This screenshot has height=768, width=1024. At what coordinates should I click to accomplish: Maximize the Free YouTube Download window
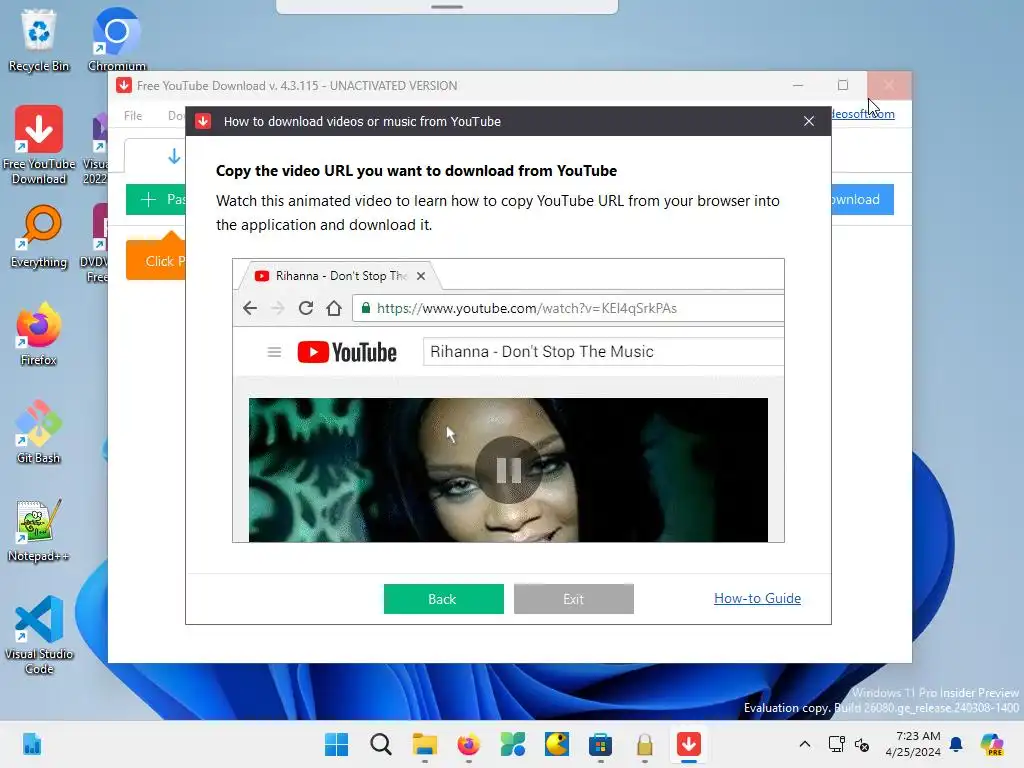click(x=843, y=86)
